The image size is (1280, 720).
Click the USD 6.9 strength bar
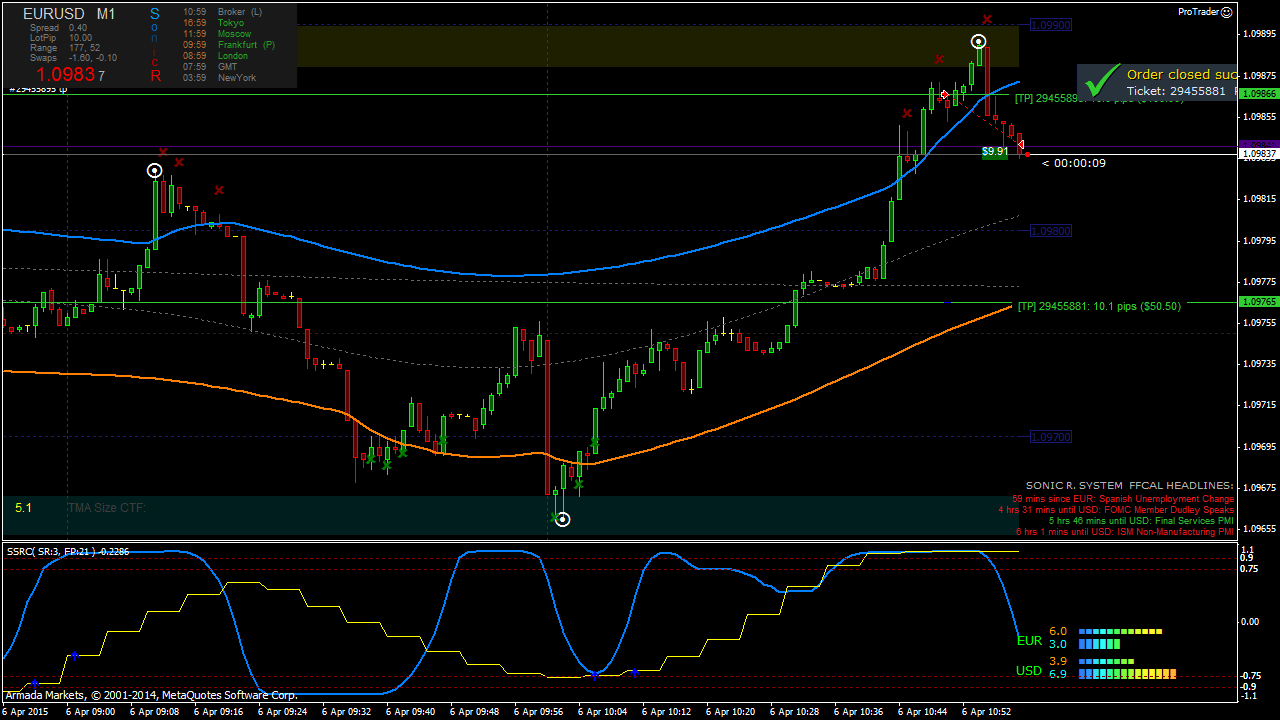[1127, 675]
